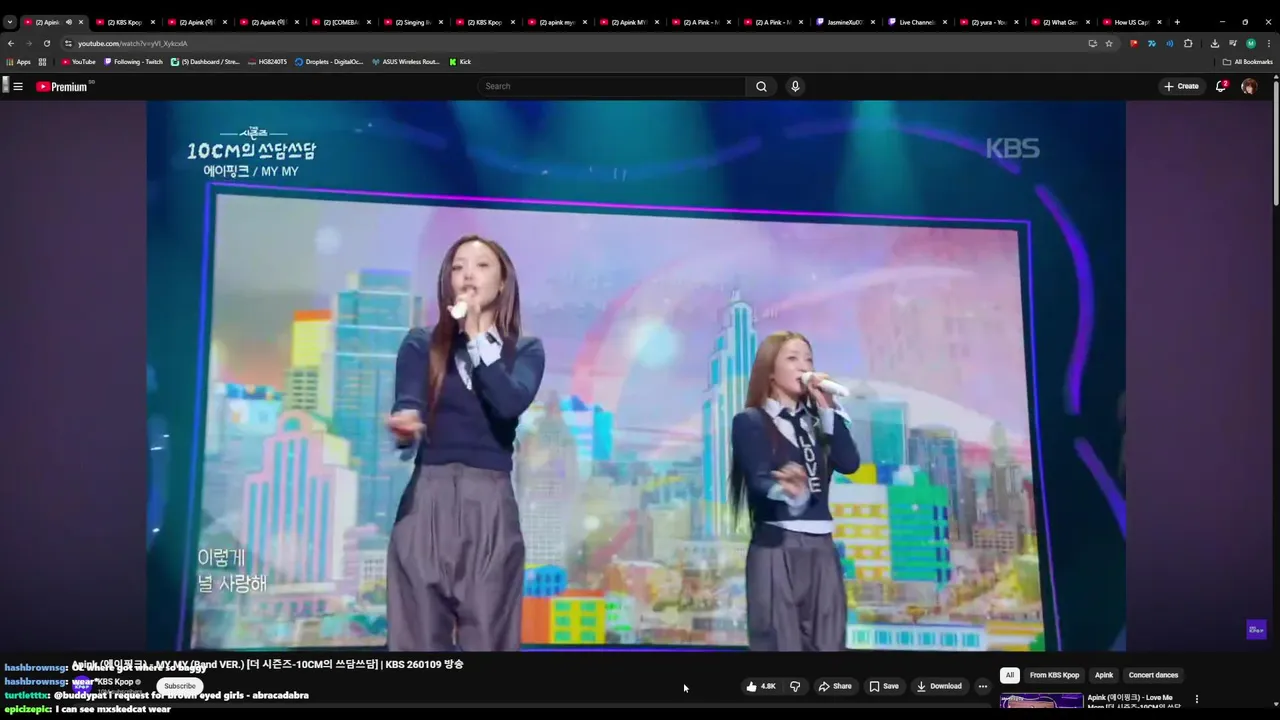Click the purple channel watermark on video
Viewport: 1280px width, 720px height.
point(1257,629)
